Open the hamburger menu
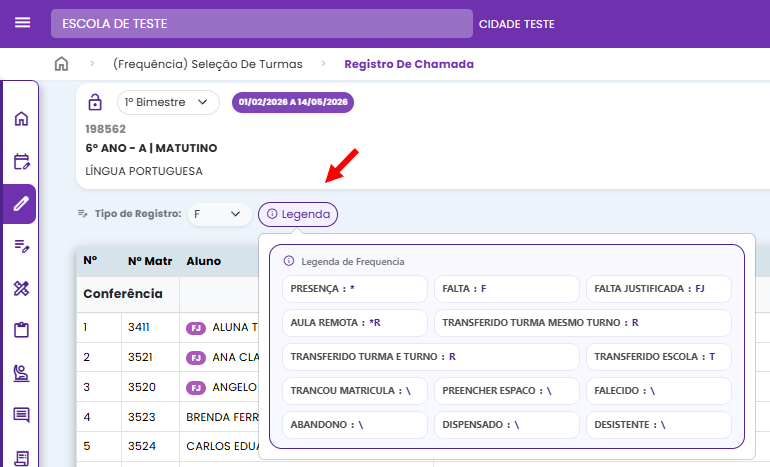 (x=23, y=23)
